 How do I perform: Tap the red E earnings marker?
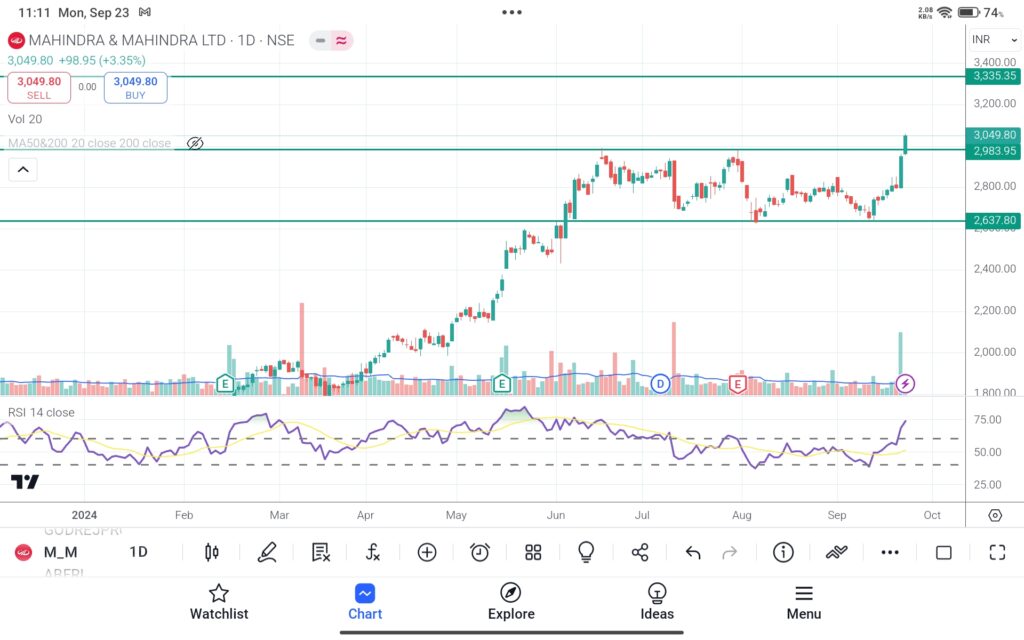click(738, 383)
